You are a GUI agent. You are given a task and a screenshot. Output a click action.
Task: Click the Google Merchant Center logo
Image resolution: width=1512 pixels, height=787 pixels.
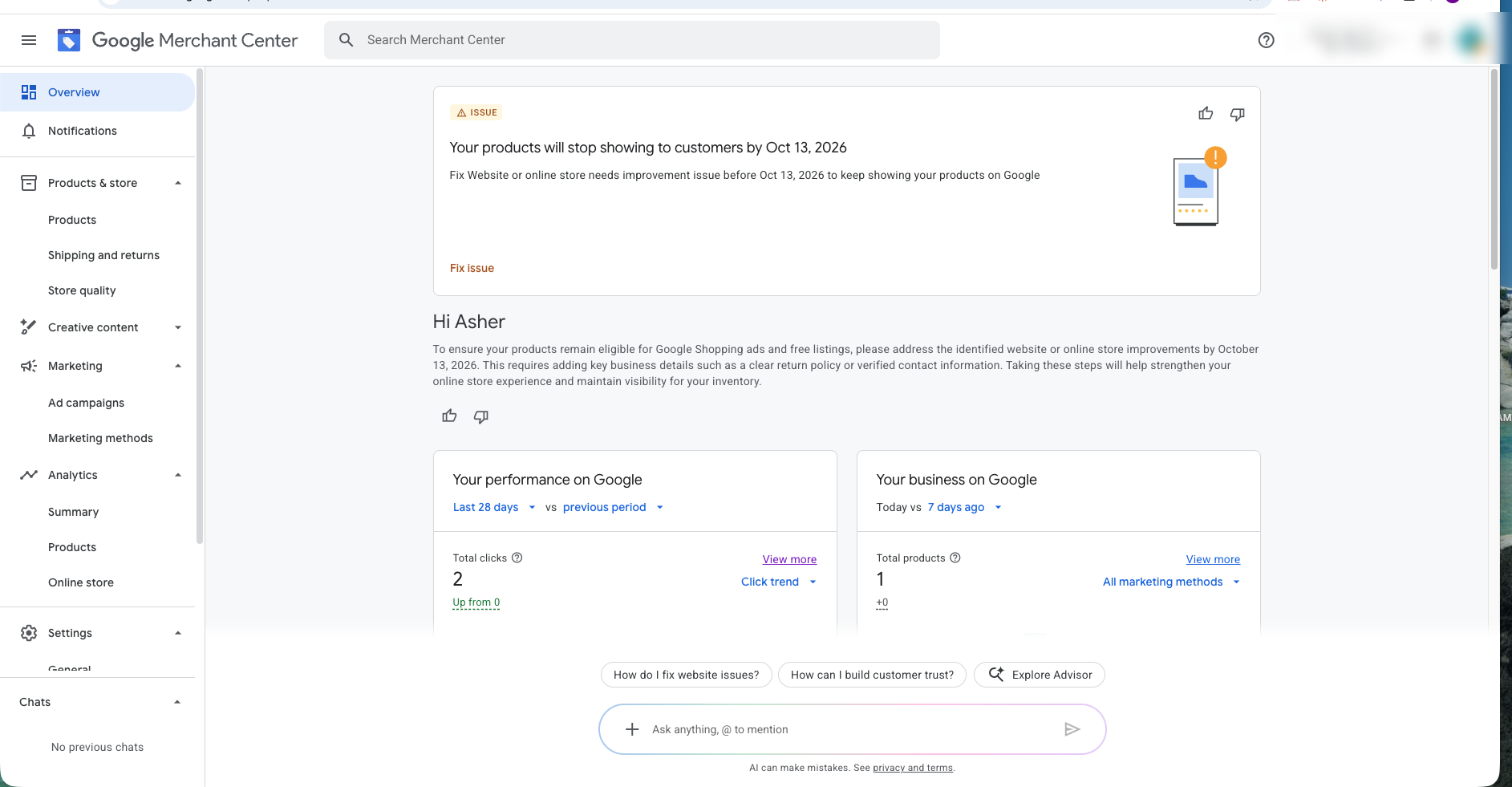point(177,40)
